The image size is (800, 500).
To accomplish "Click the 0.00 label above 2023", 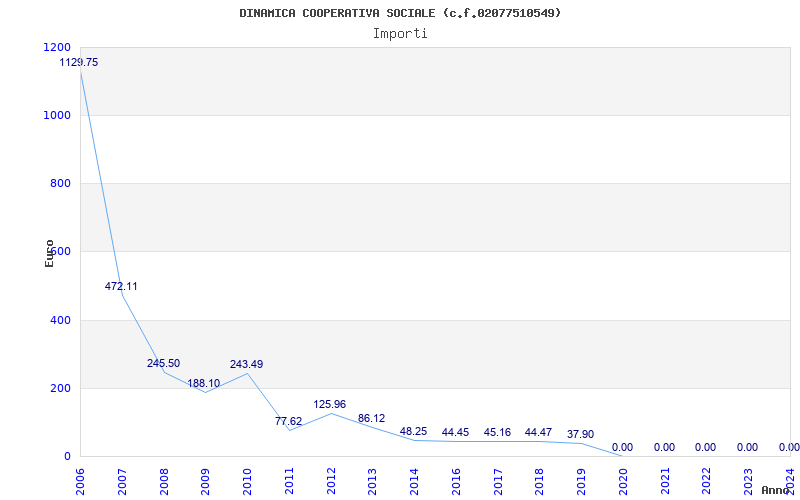I will click(x=747, y=447).
